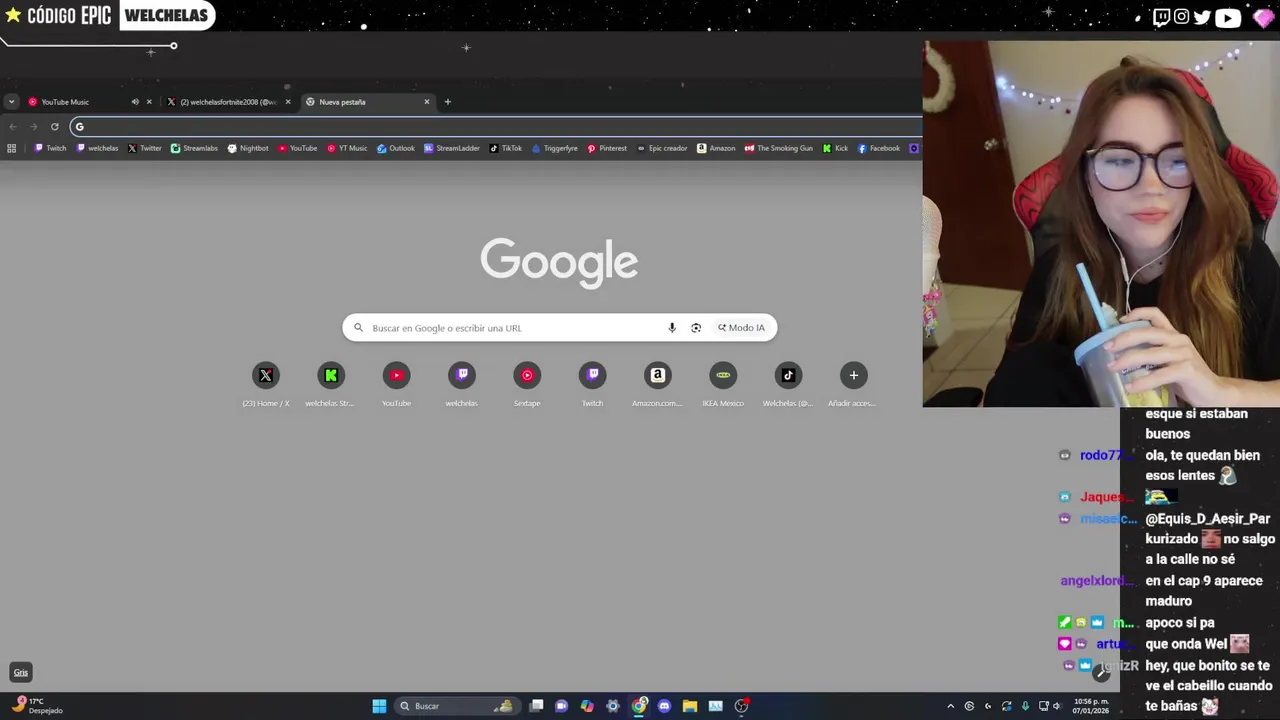
Task: Open the apps grid in bookmarks bar
Action: pyautogui.click(x=11, y=148)
